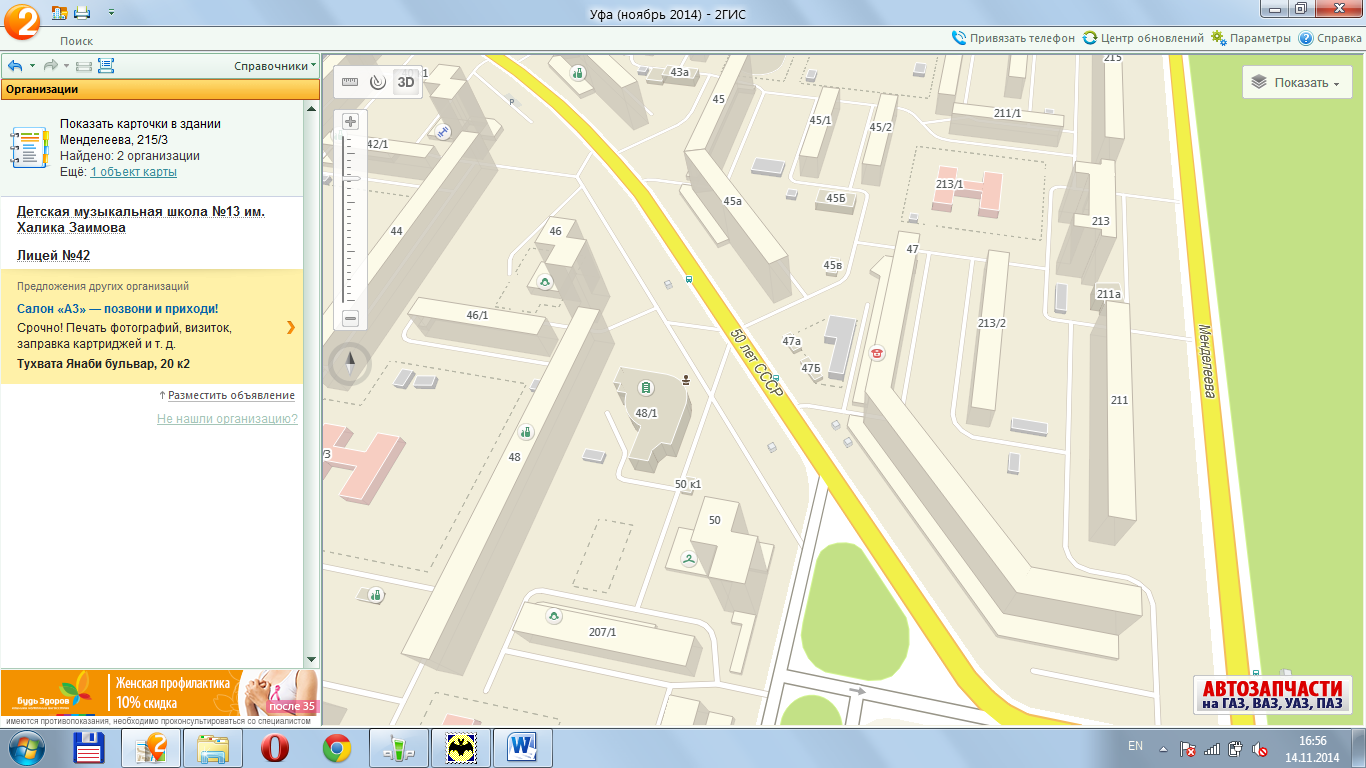Select the radius search tool on map
Screen dimensions: 1366x768
[x=377, y=82]
